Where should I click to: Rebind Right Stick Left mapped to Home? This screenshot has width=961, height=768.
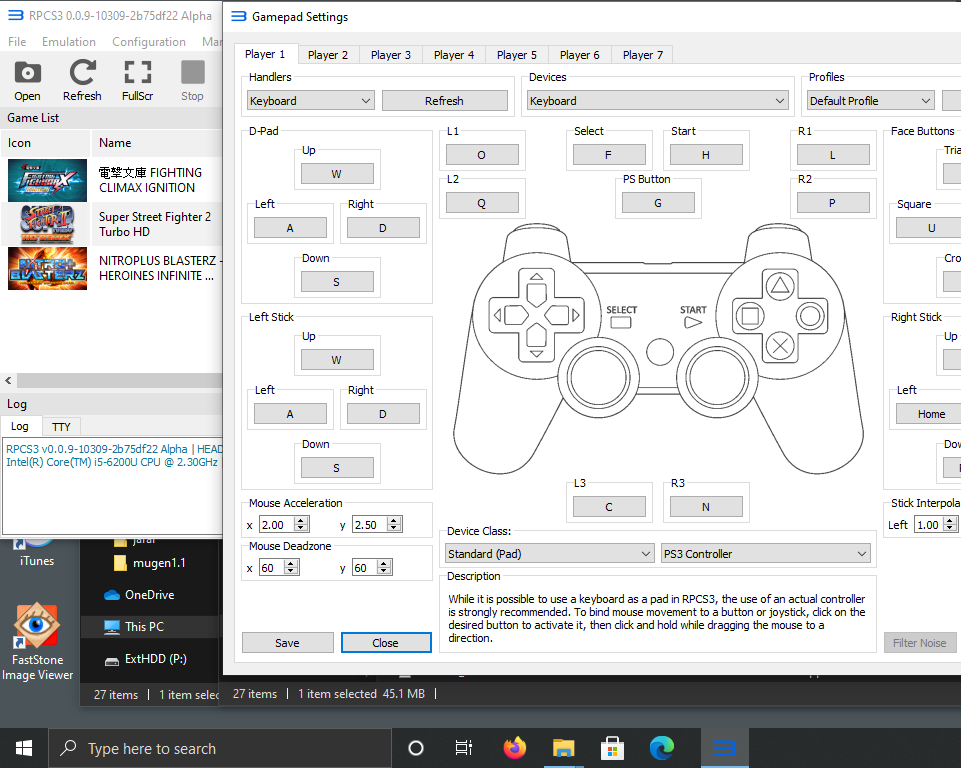coord(931,414)
